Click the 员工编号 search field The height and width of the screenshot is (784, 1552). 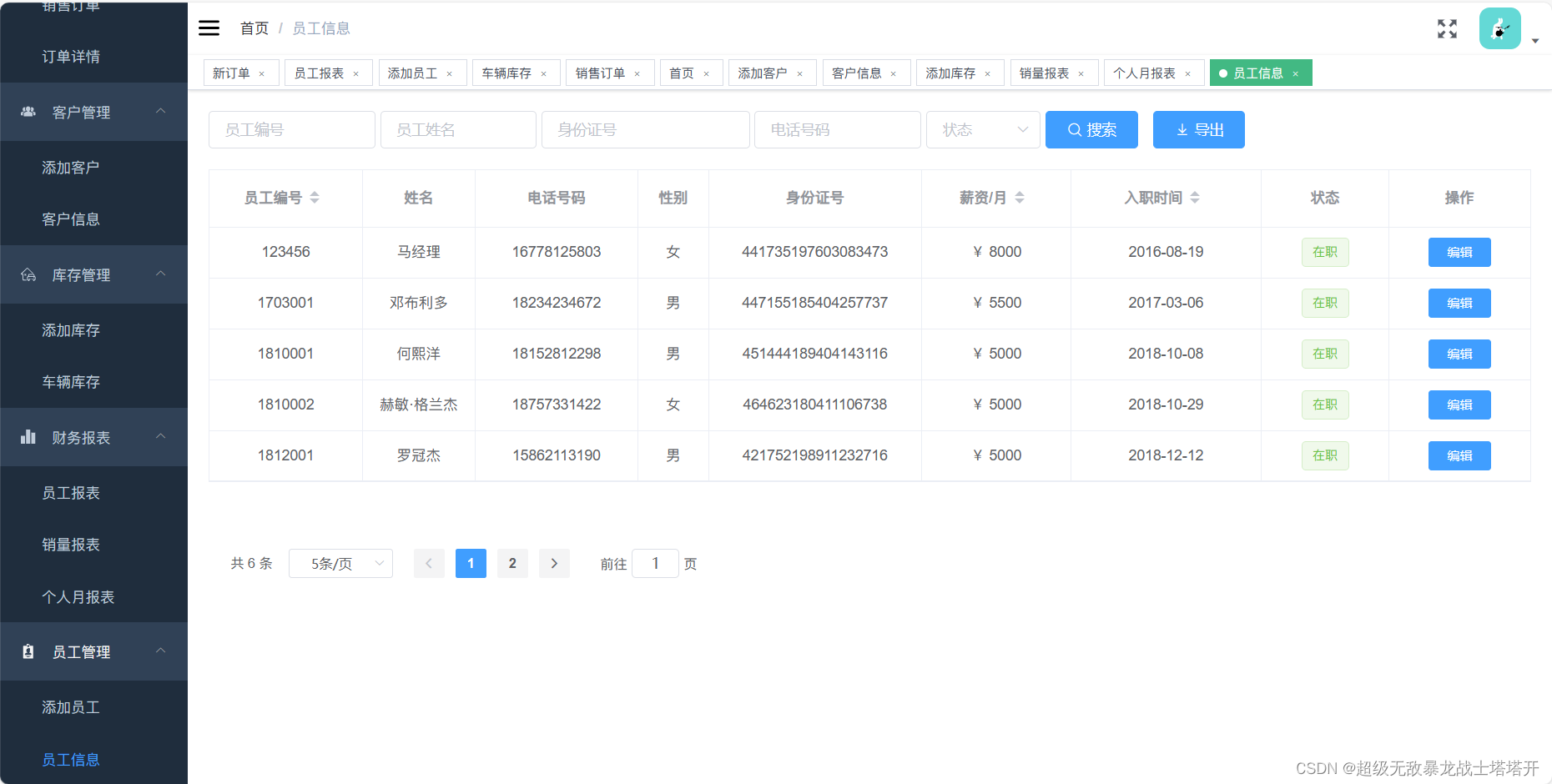pos(292,130)
